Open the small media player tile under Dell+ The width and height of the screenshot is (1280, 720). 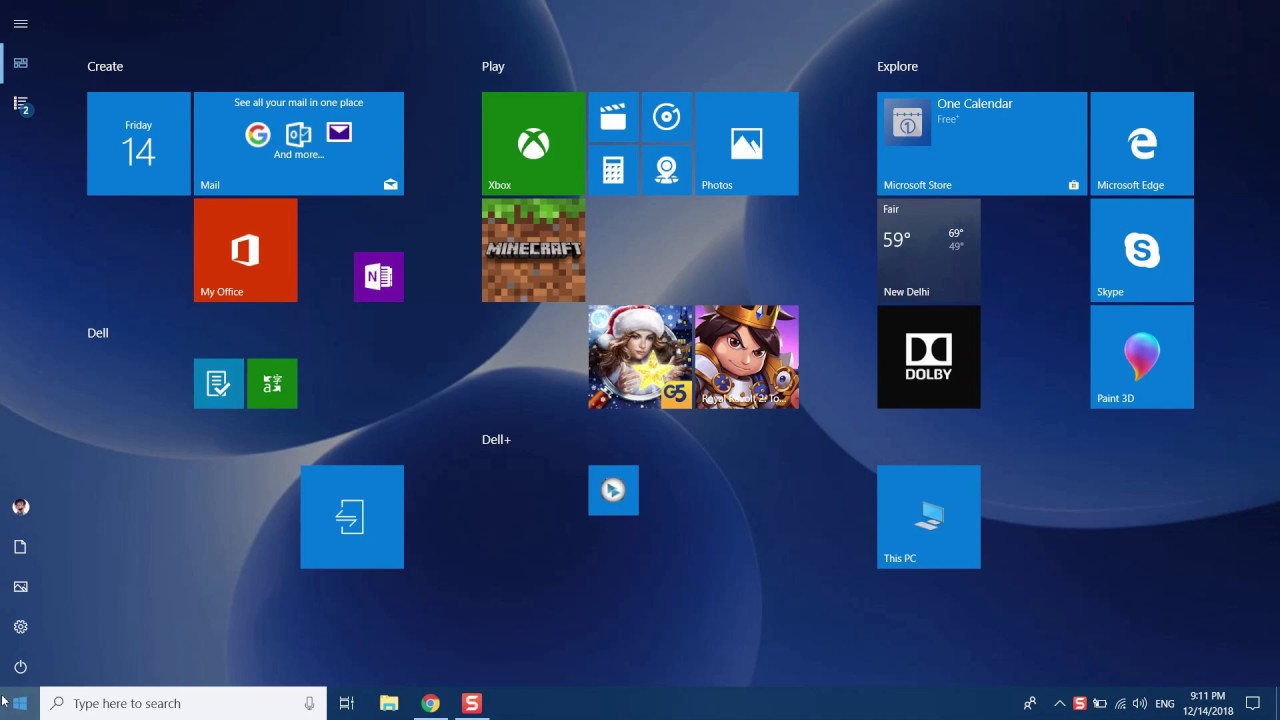click(x=613, y=491)
